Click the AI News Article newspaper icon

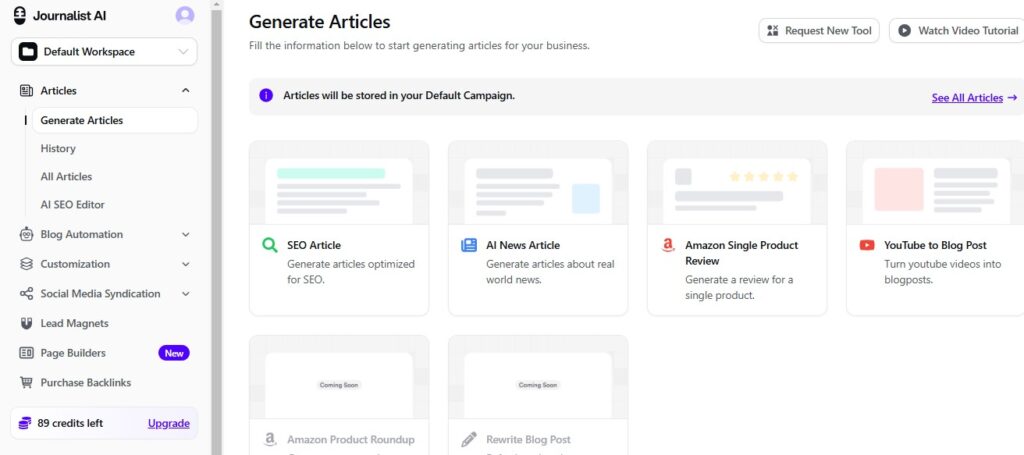click(468, 245)
